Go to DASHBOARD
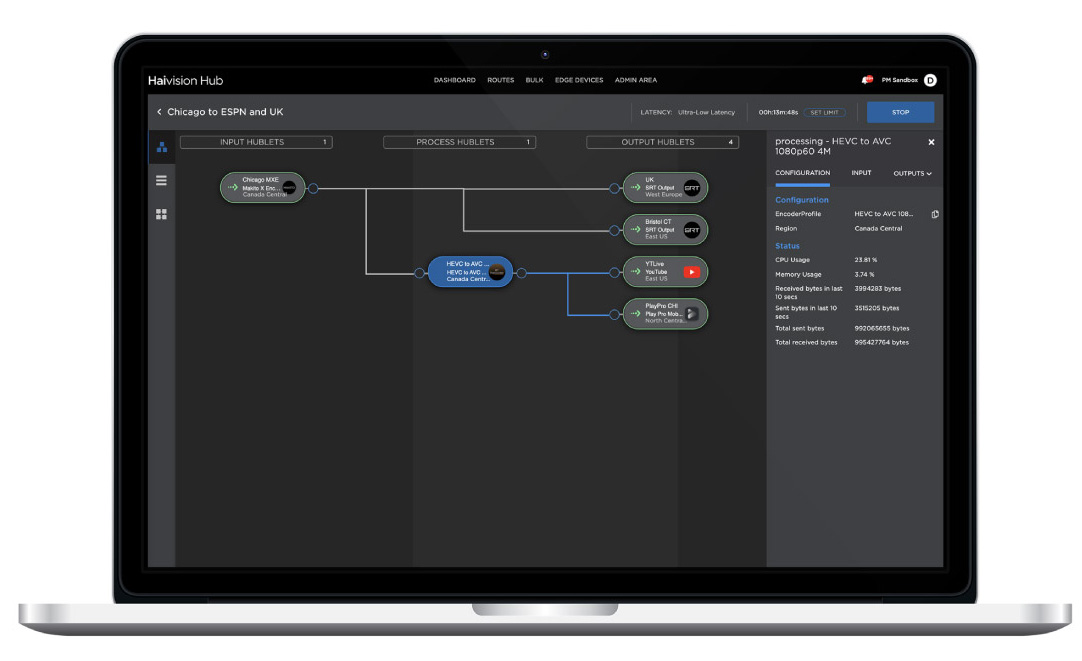This screenshot has height=661, width=1082. click(455, 80)
